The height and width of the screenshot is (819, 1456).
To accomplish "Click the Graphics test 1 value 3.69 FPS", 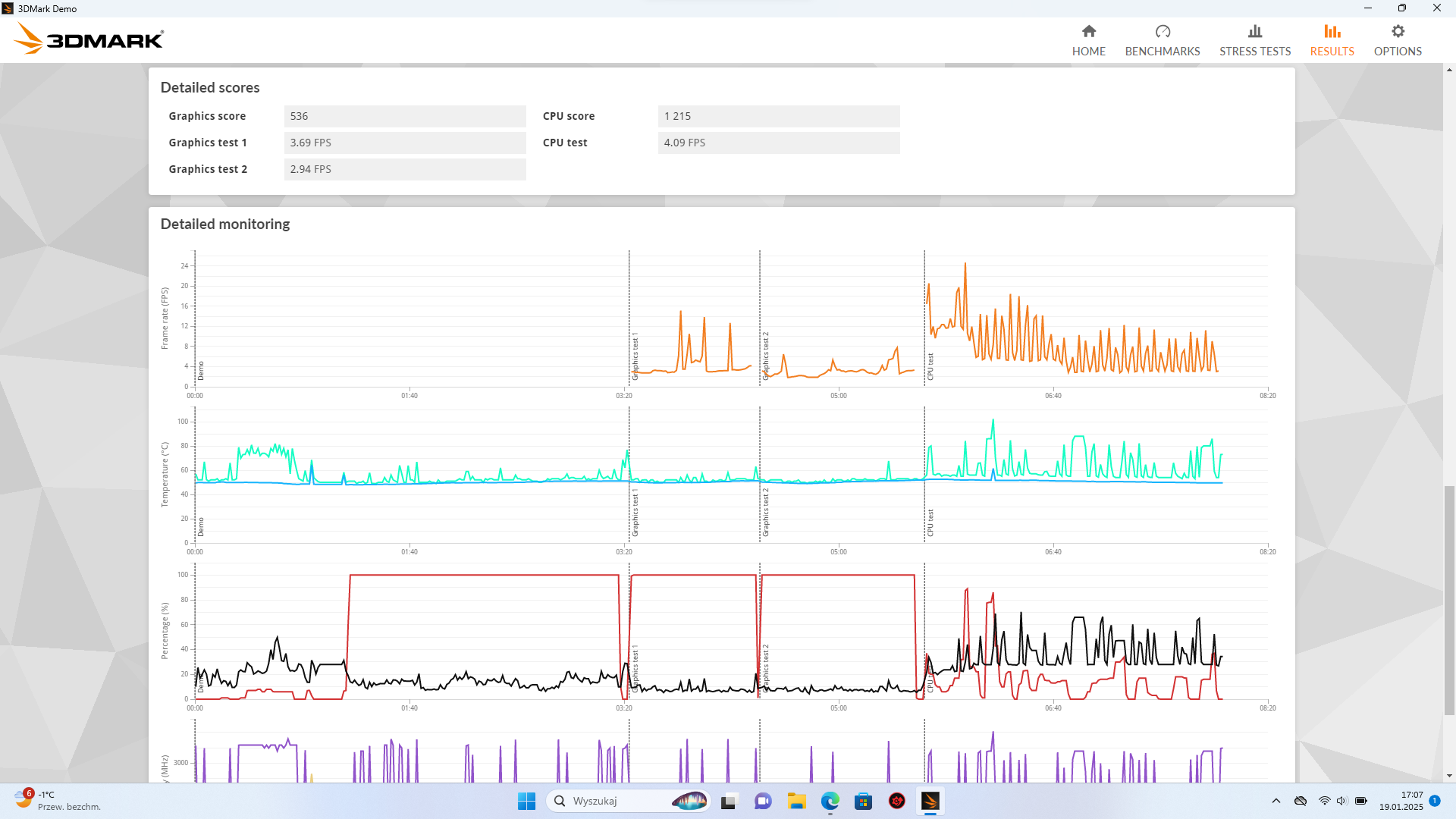I will [x=405, y=143].
